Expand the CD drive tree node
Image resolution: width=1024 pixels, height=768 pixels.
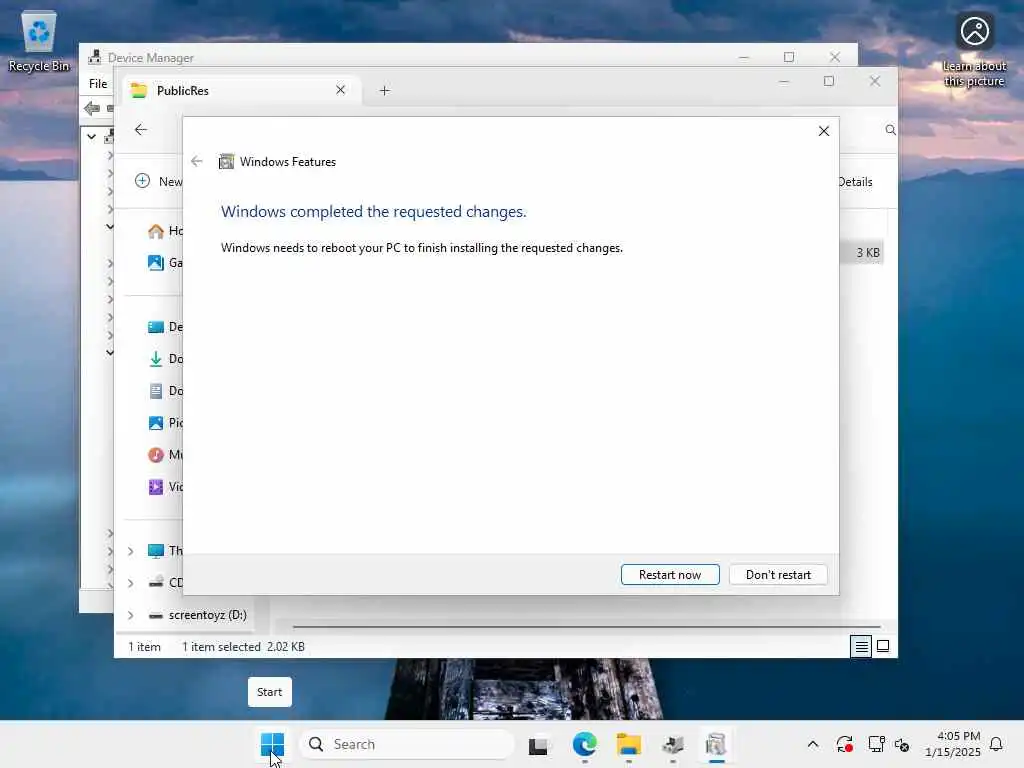coord(131,583)
